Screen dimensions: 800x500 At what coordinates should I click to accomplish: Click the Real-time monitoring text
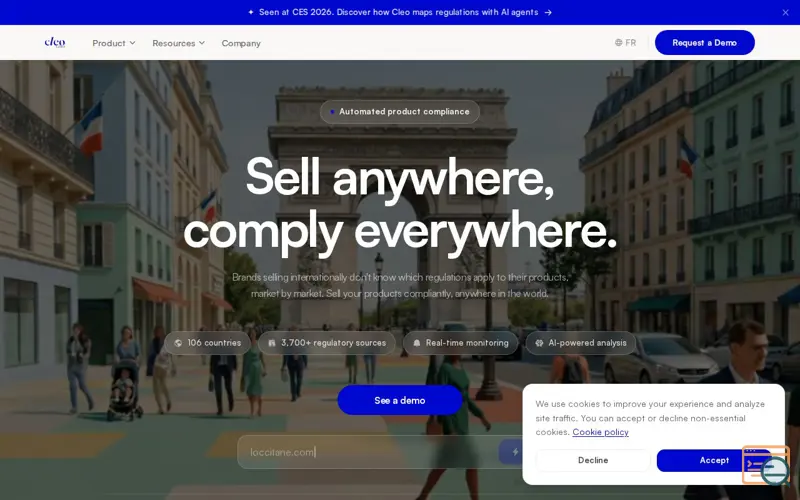pyautogui.click(x=467, y=343)
